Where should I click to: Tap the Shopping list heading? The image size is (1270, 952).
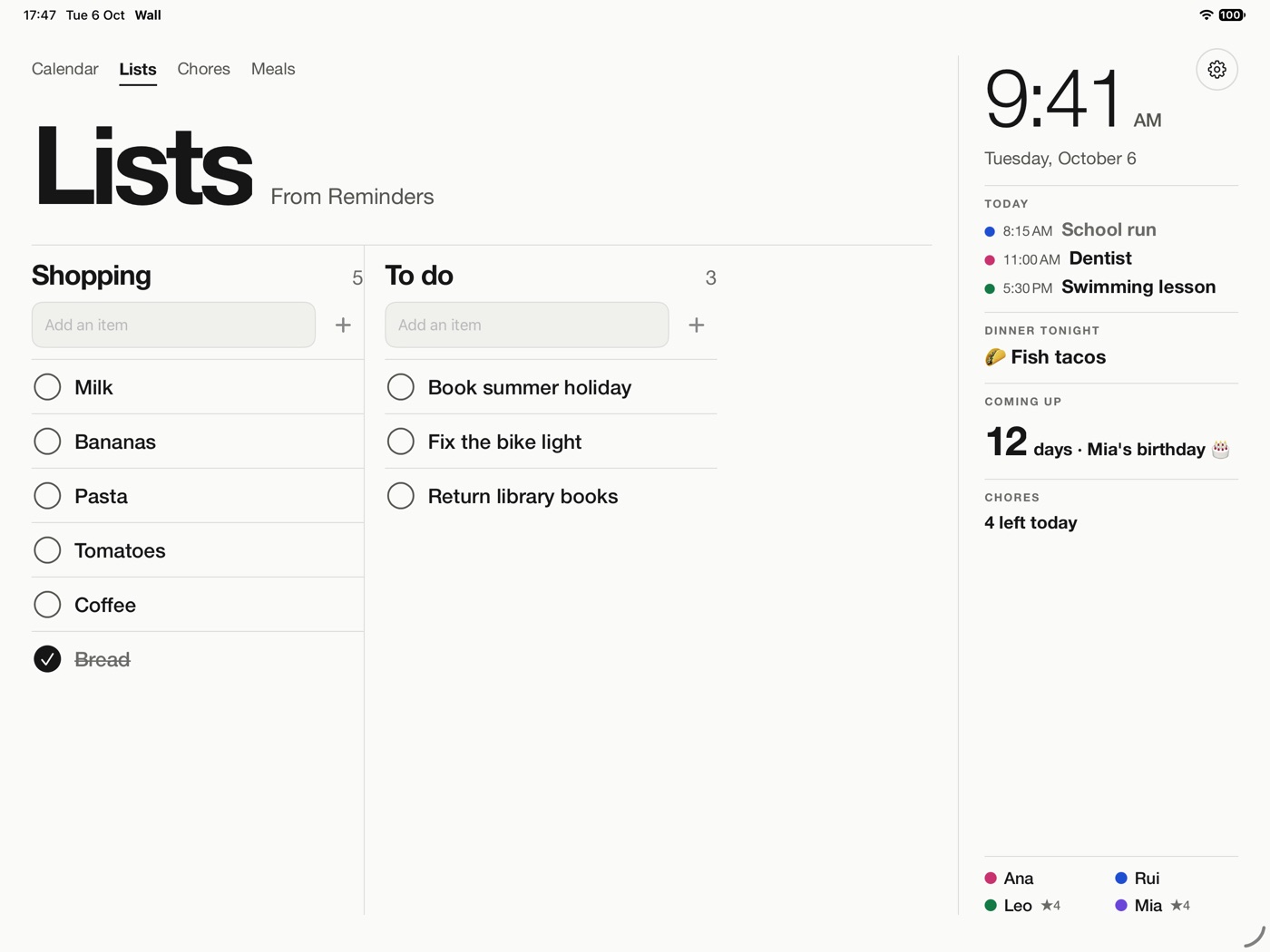click(92, 276)
